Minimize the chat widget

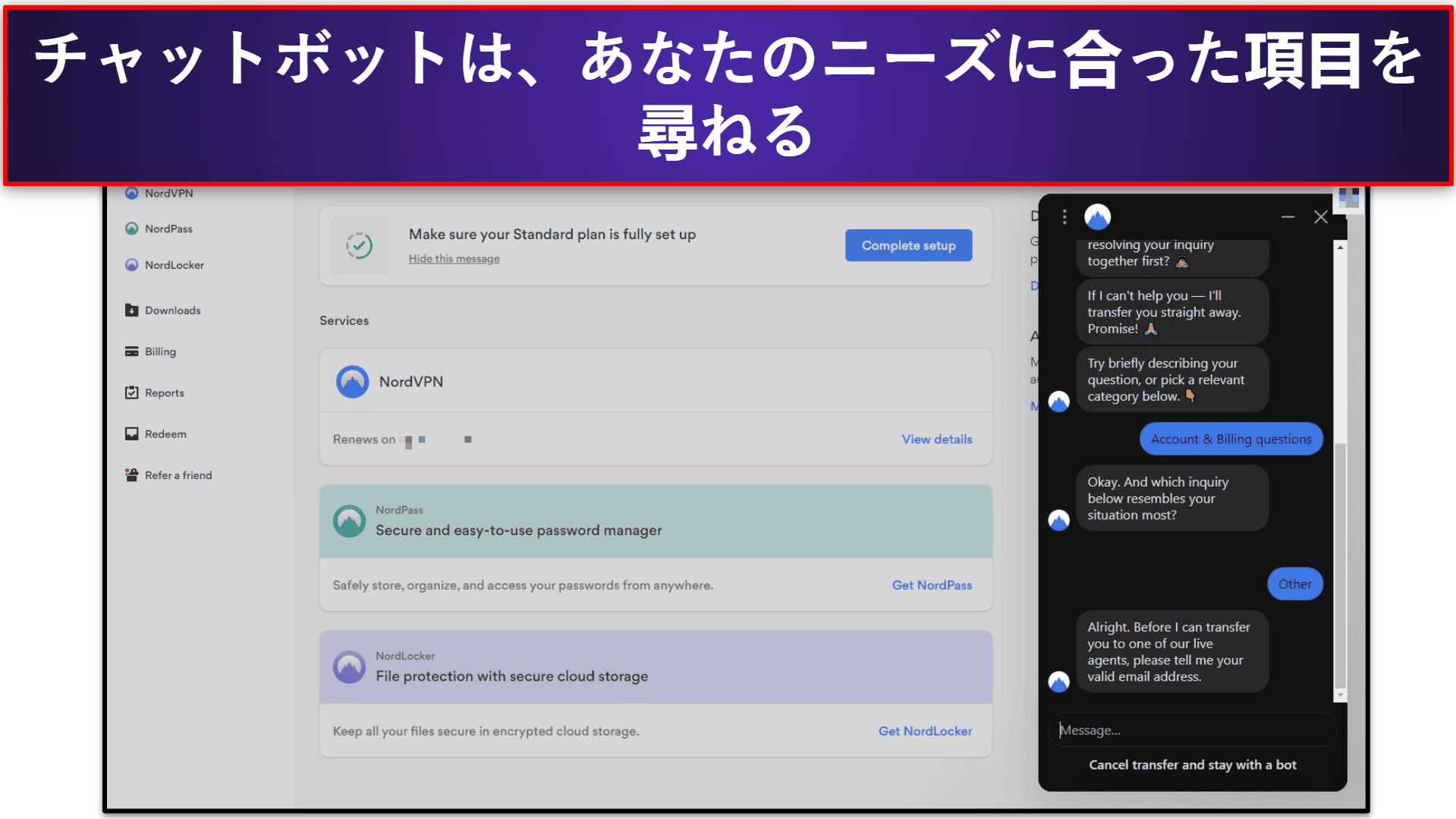1288,217
